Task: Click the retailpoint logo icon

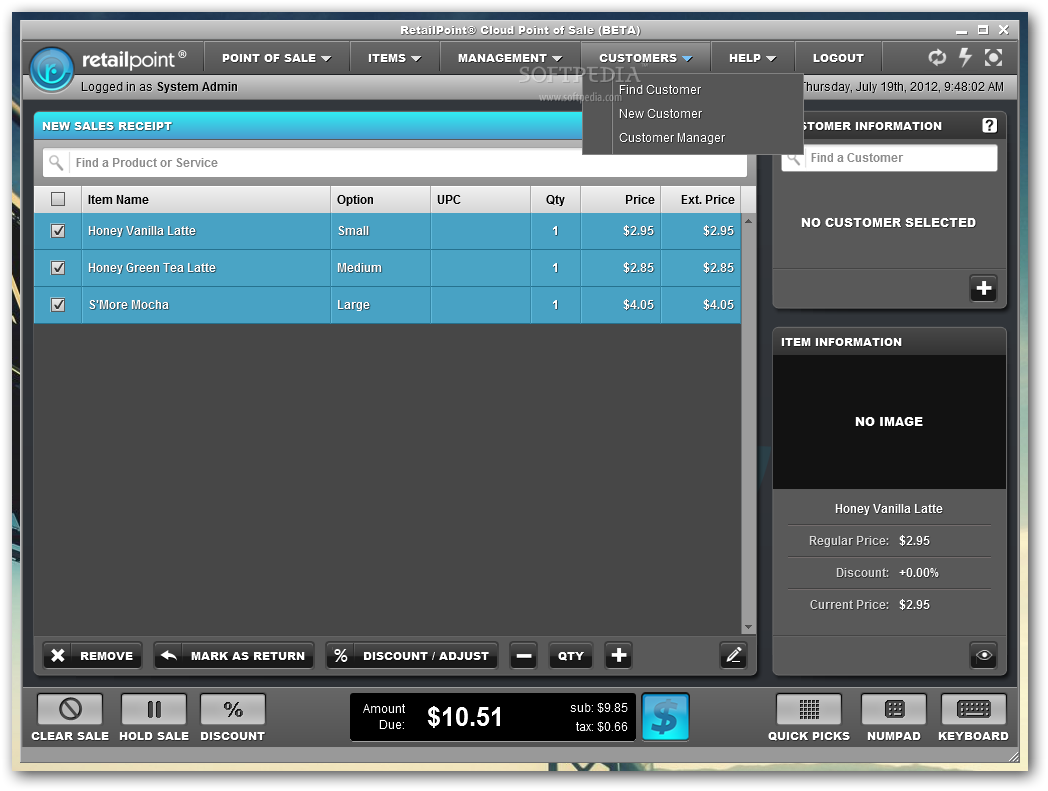Action: click(x=51, y=69)
